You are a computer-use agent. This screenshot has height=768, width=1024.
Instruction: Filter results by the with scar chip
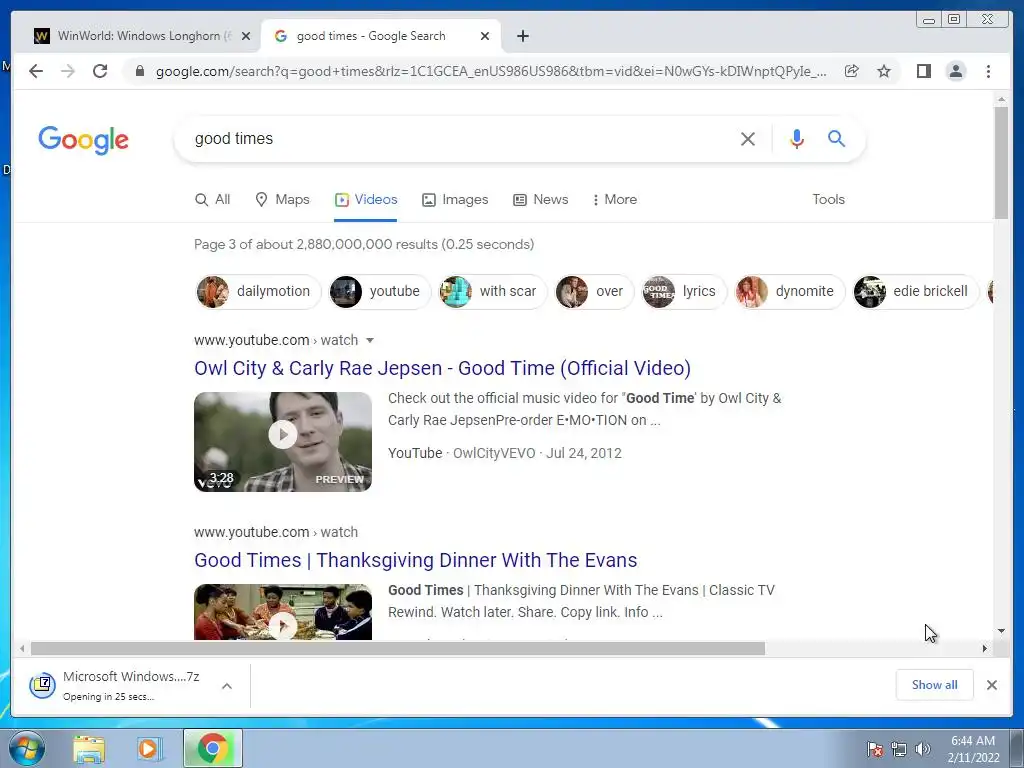[x=492, y=291]
